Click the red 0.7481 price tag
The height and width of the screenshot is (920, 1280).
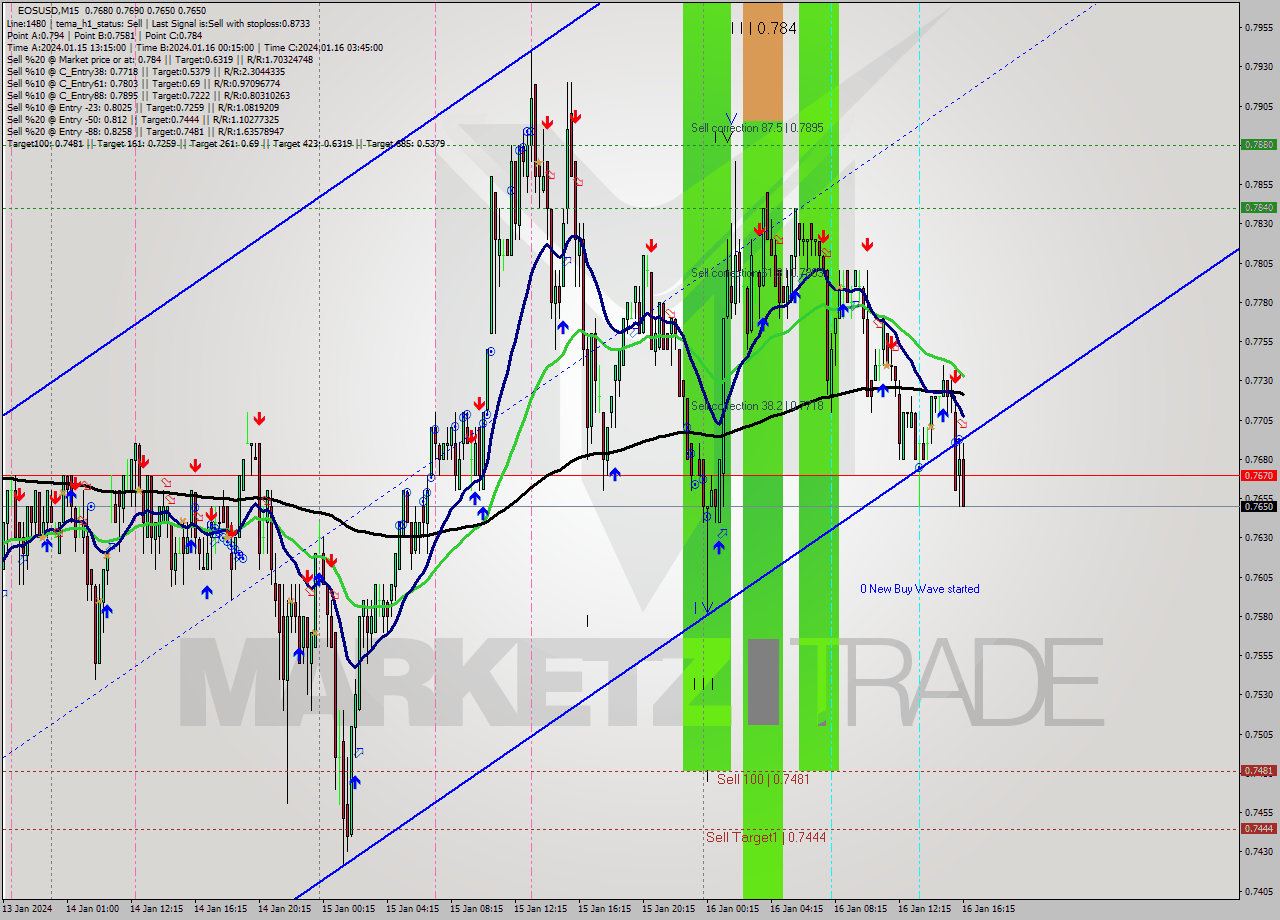pyautogui.click(x=1258, y=770)
